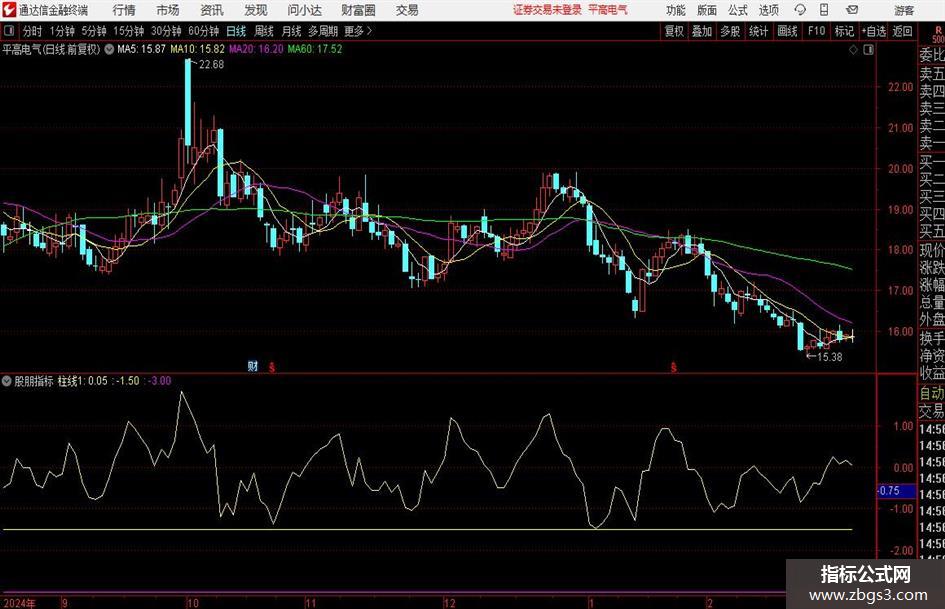
Task: Open the 发现 menu
Action: point(256,10)
